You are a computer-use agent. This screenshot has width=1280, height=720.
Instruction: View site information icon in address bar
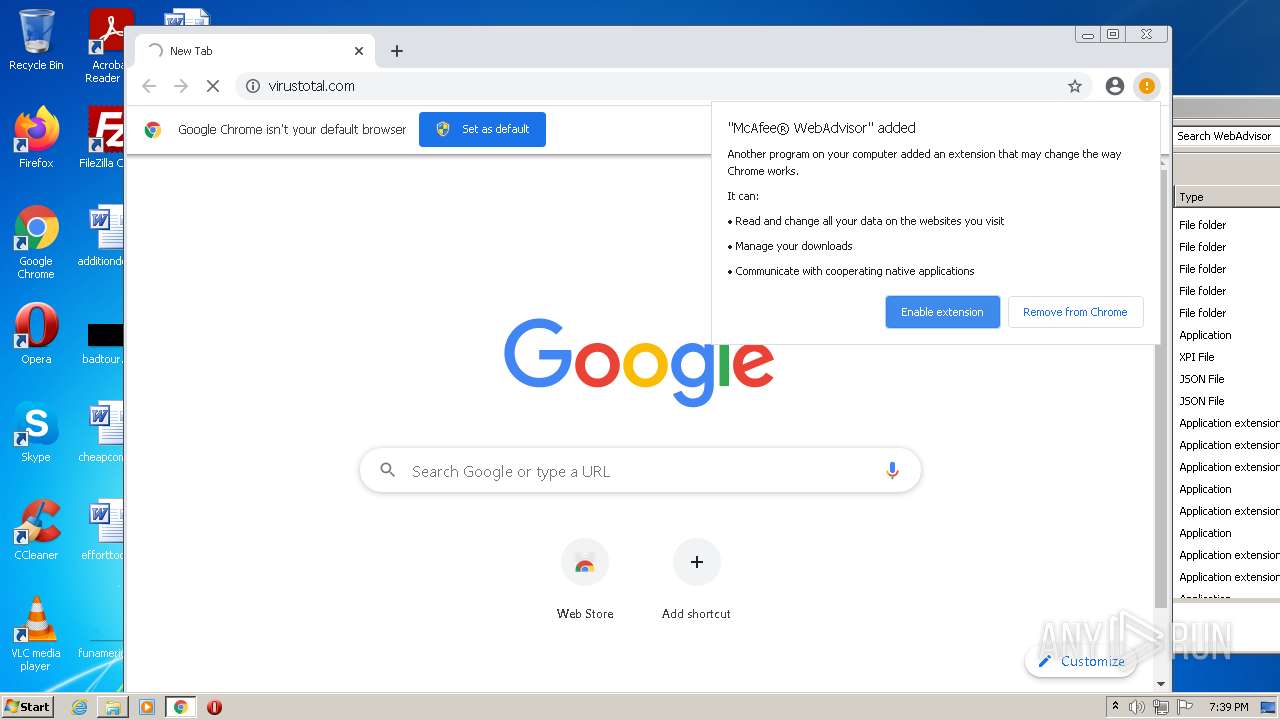click(x=253, y=86)
